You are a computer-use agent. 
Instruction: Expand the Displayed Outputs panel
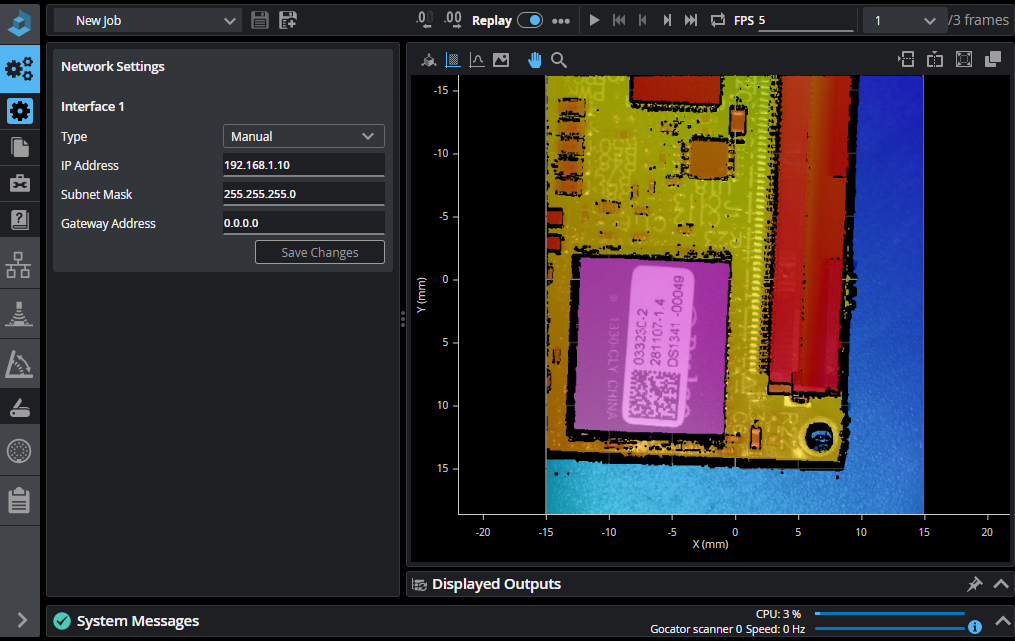(x=1001, y=584)
